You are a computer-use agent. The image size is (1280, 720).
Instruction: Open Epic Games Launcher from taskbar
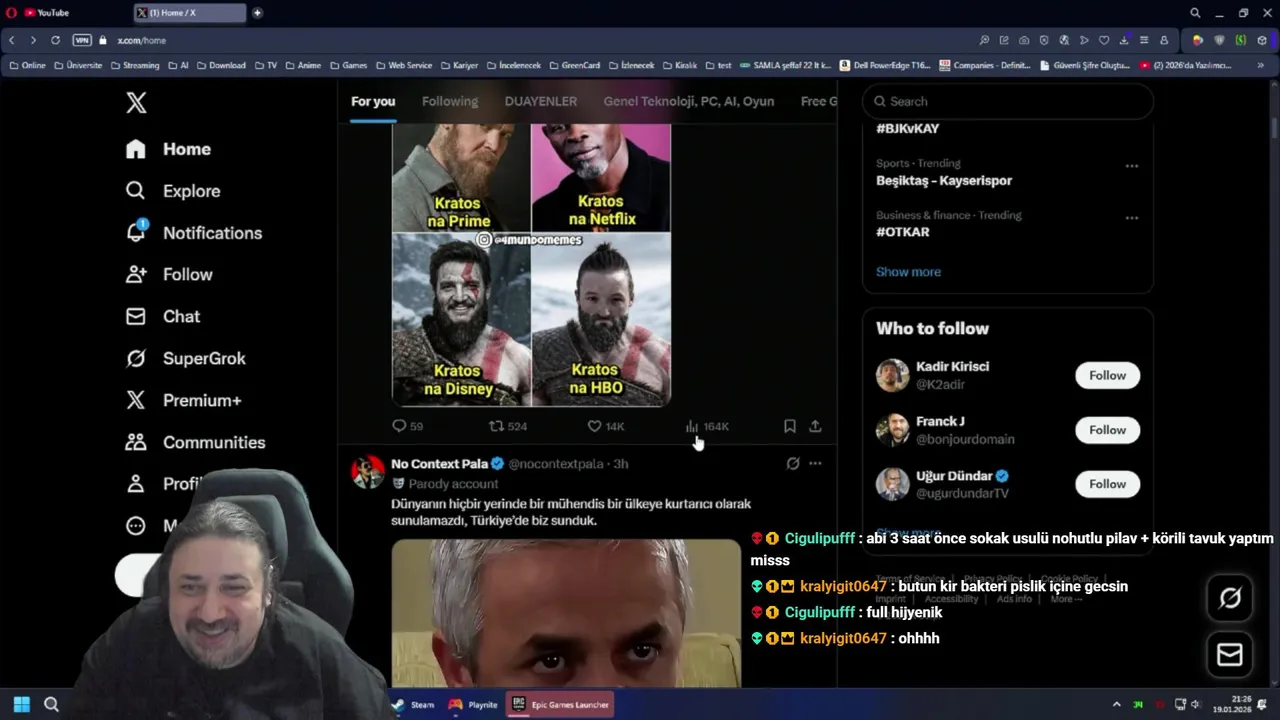(x=560, y=704)
